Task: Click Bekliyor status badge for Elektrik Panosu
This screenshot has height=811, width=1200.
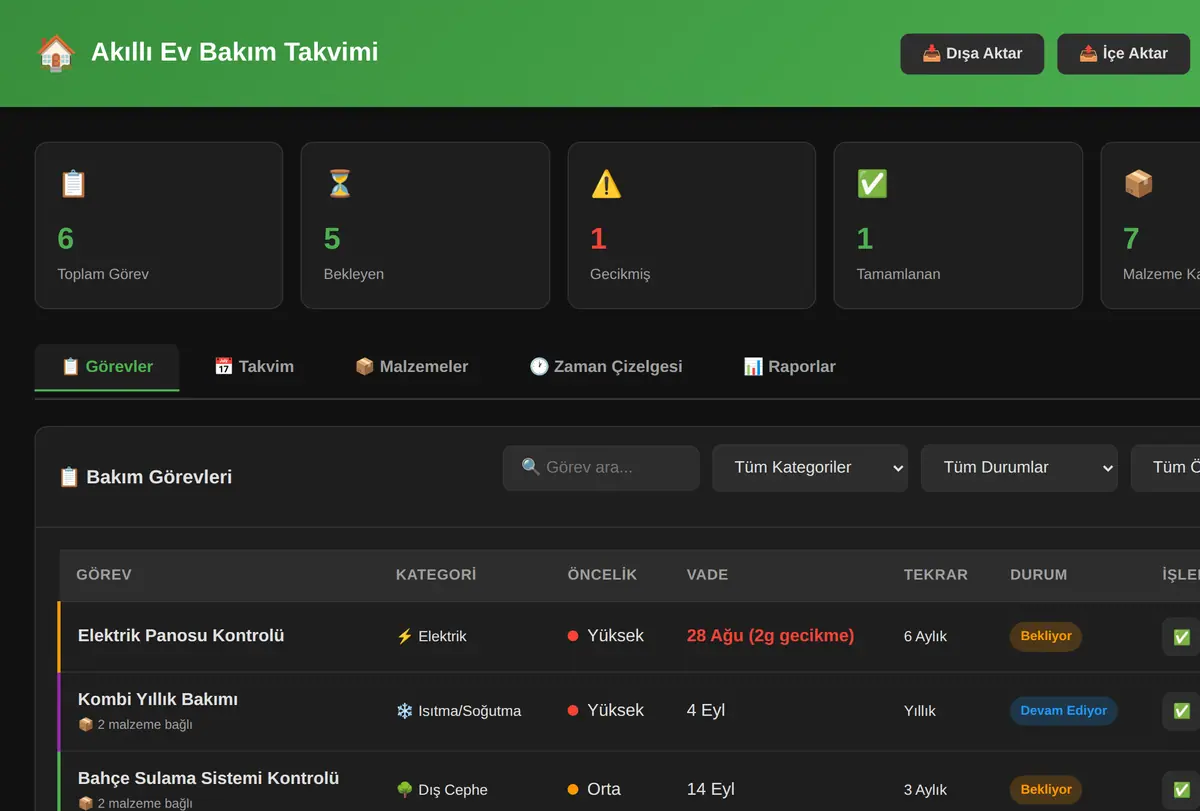Action: (x=1046, y=636)
